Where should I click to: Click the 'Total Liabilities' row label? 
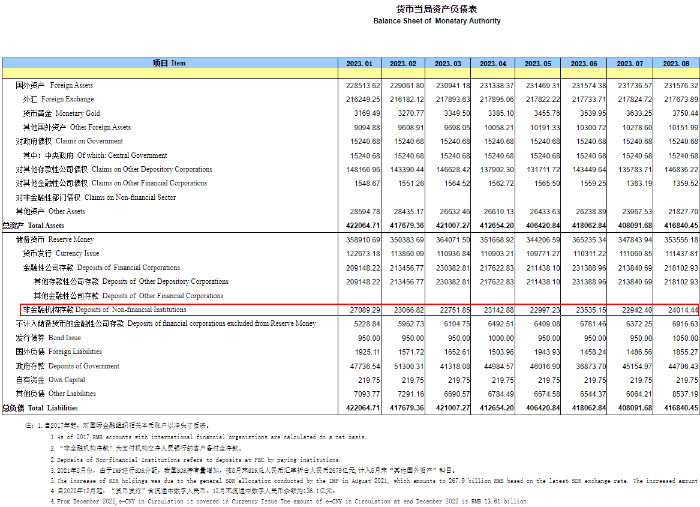(53, 408)
